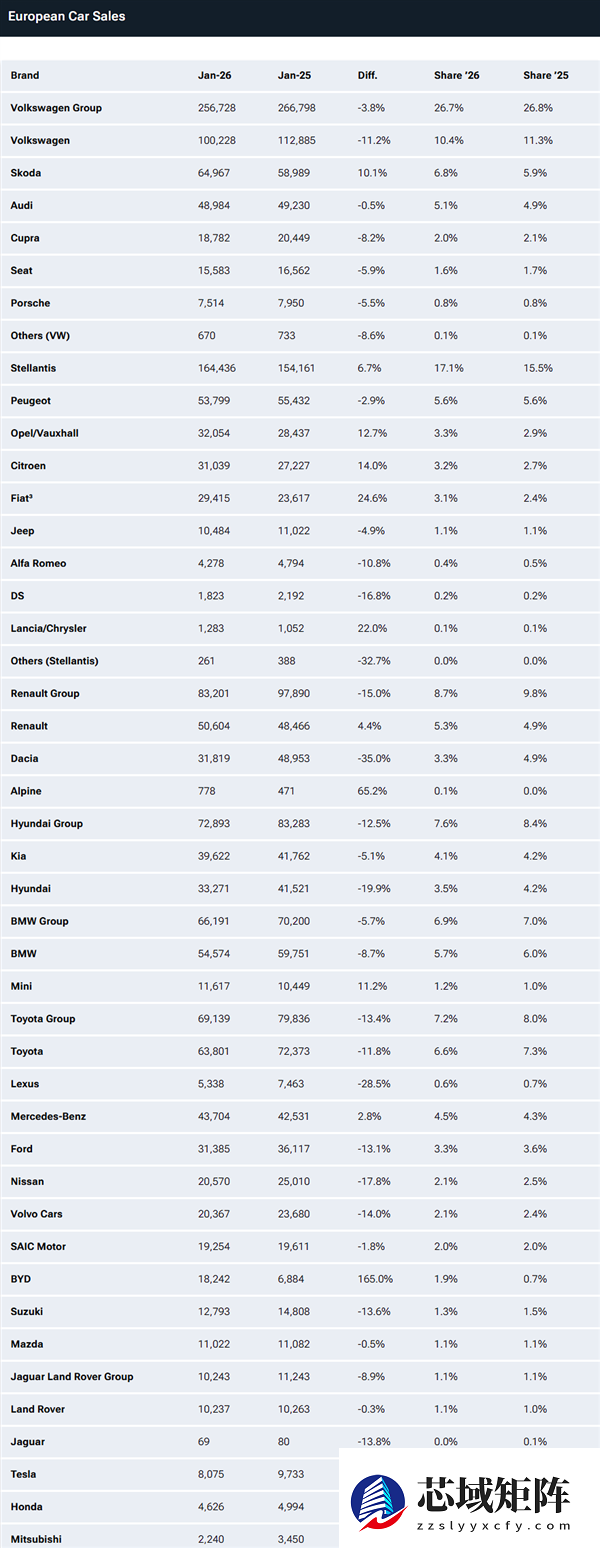Select the Renault Group row label
This screenshot has width=600, height=1548.
pyautogui.click(x=45, y=693)
